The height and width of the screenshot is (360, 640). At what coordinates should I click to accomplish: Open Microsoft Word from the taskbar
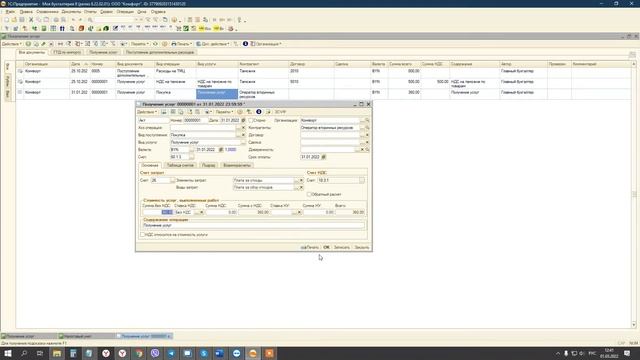pos(220,353)
